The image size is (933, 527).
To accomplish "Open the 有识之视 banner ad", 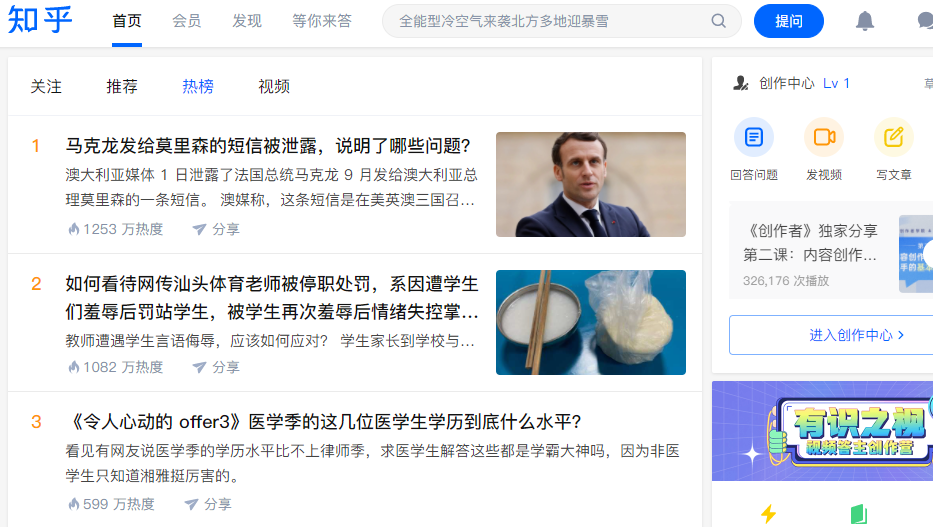I will pos(822,431).
